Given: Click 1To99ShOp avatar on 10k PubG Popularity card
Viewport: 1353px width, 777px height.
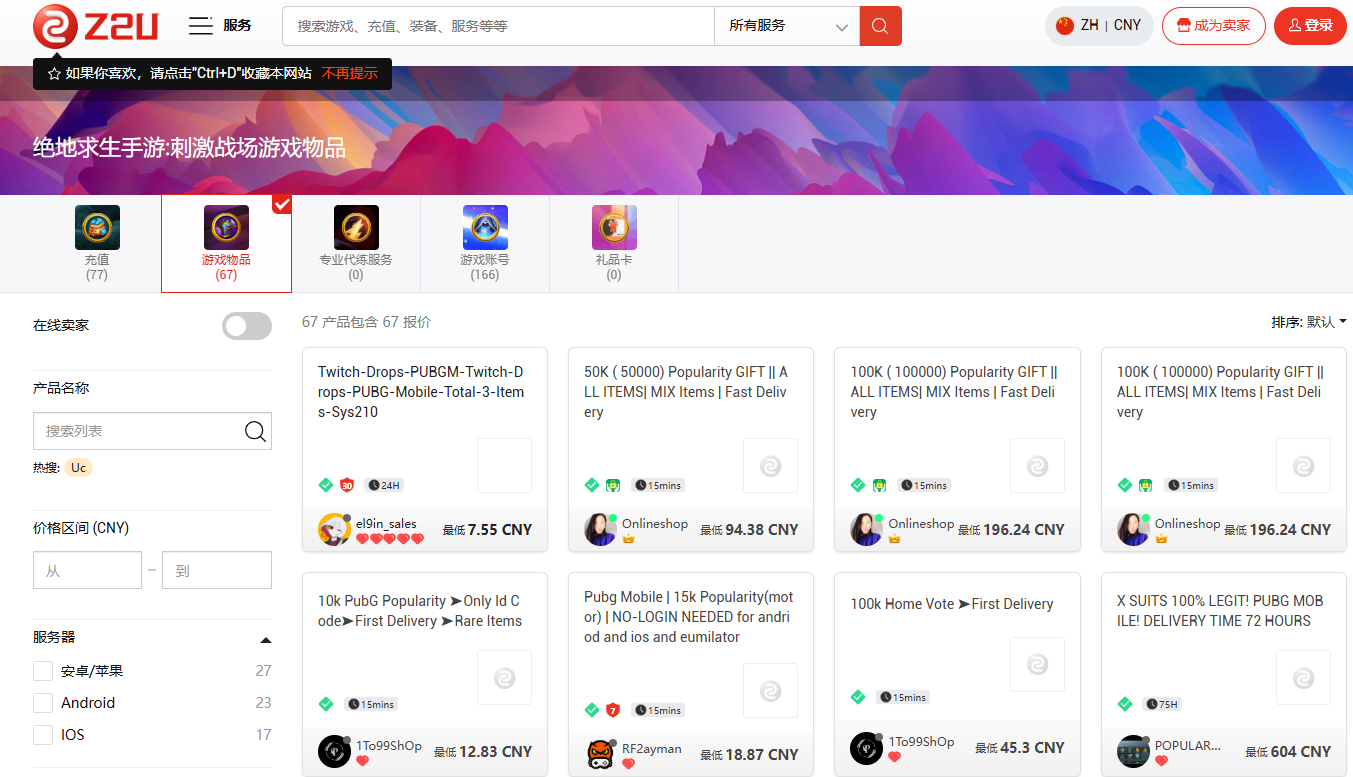Looking at the screenshot, I should coord(334,751).
